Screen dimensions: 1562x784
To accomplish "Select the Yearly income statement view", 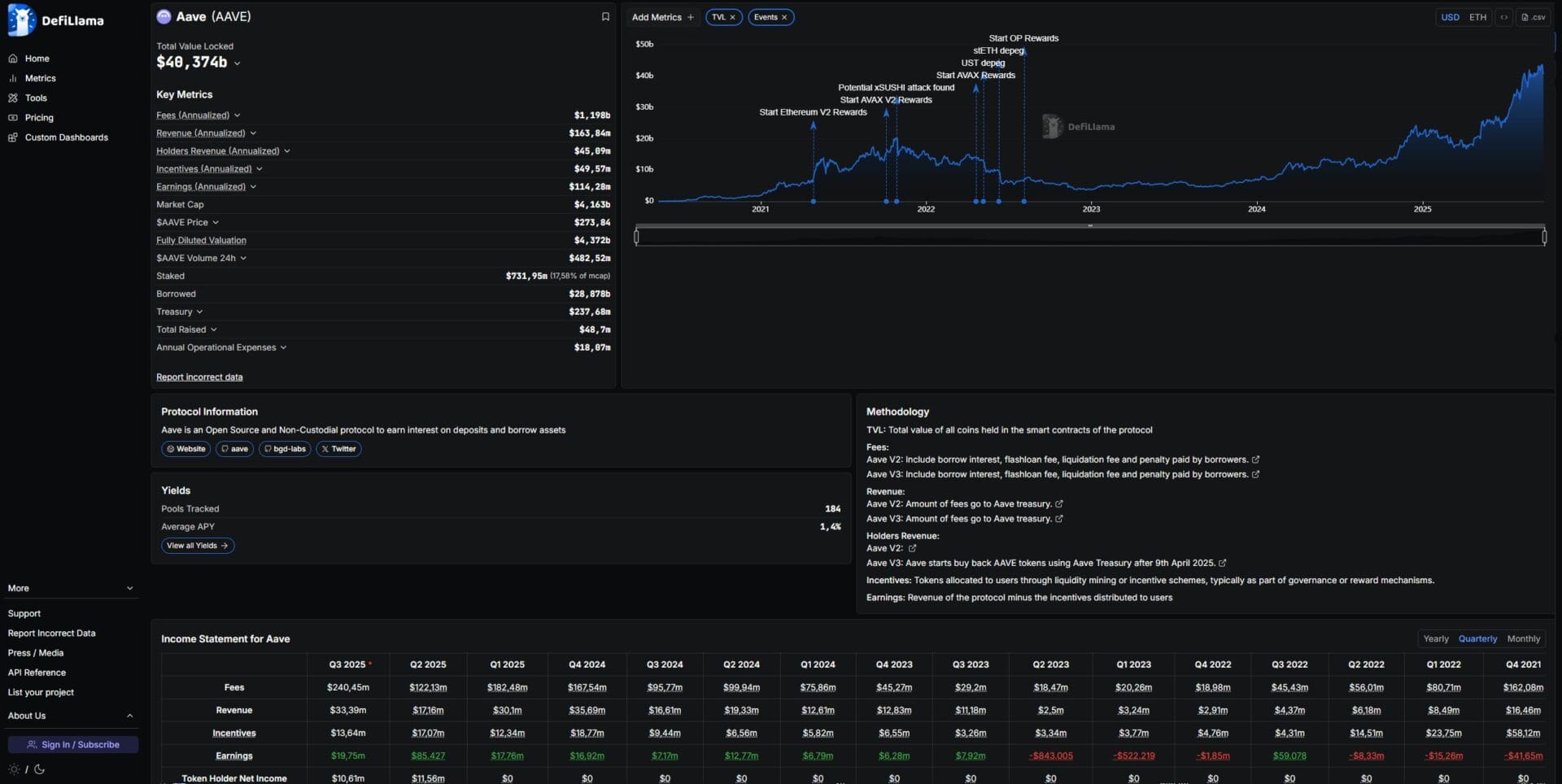I will pos(1435,639).
